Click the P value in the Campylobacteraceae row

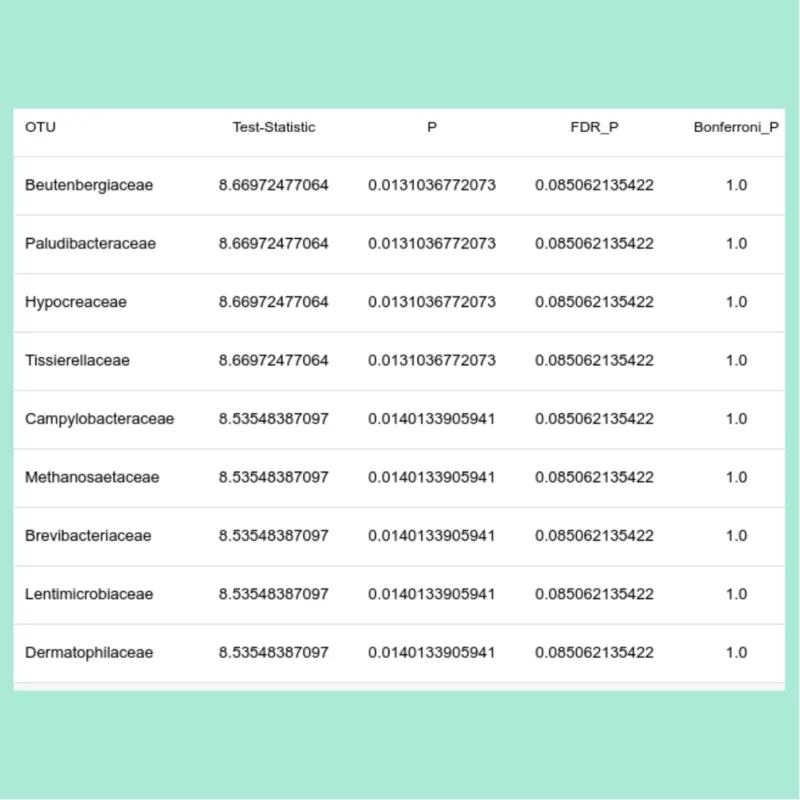click(432, 419)
